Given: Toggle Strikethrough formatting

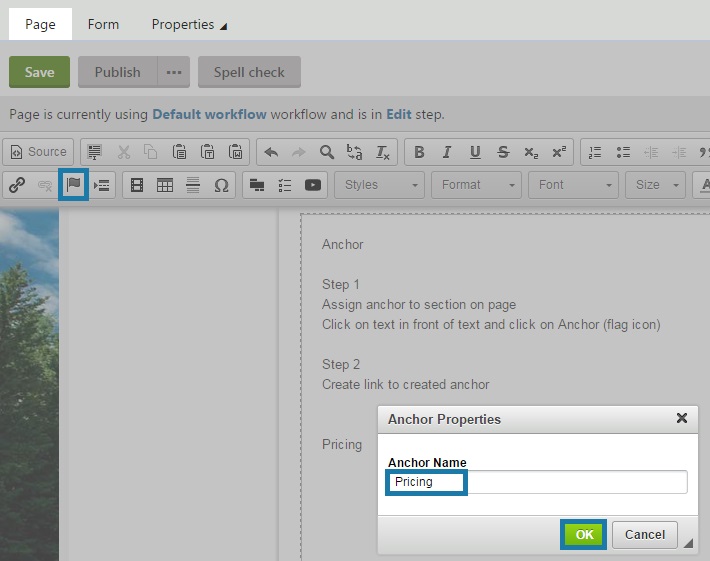Looking at the screenshot, I should pyautogui.click(x=503, y=152).
